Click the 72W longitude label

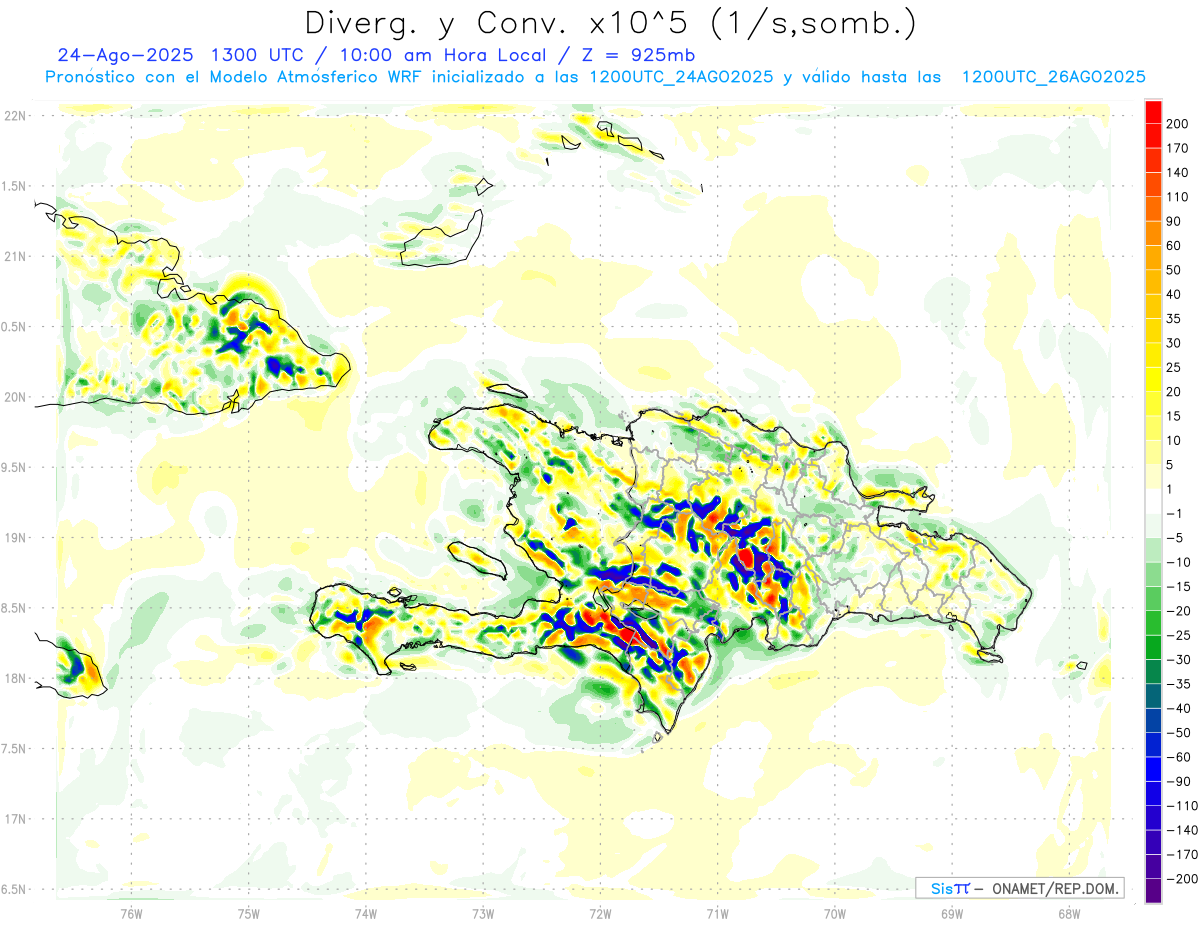pos(600,913)
